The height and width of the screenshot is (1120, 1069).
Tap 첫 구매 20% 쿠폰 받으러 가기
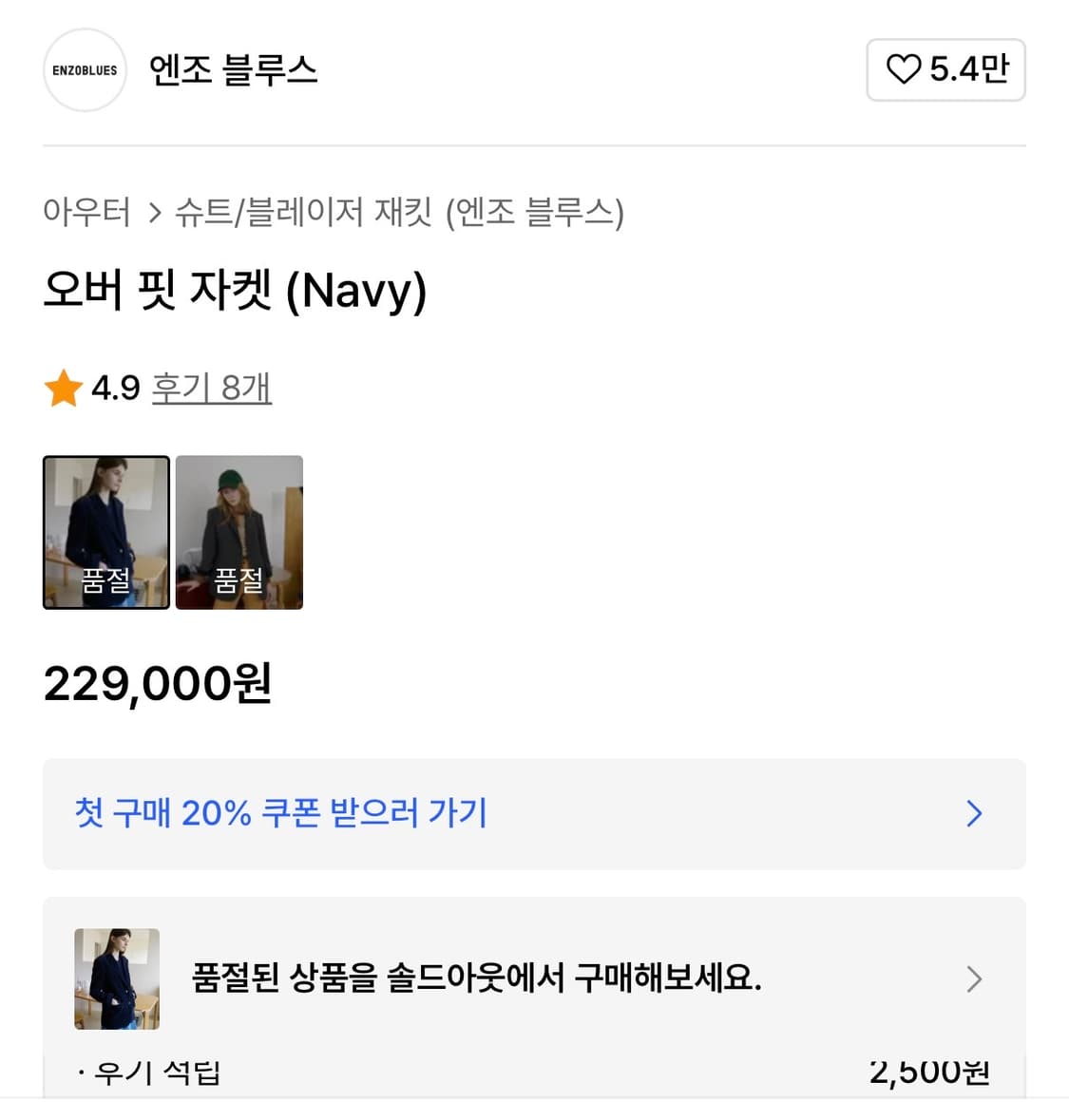[x=281, y=813]
